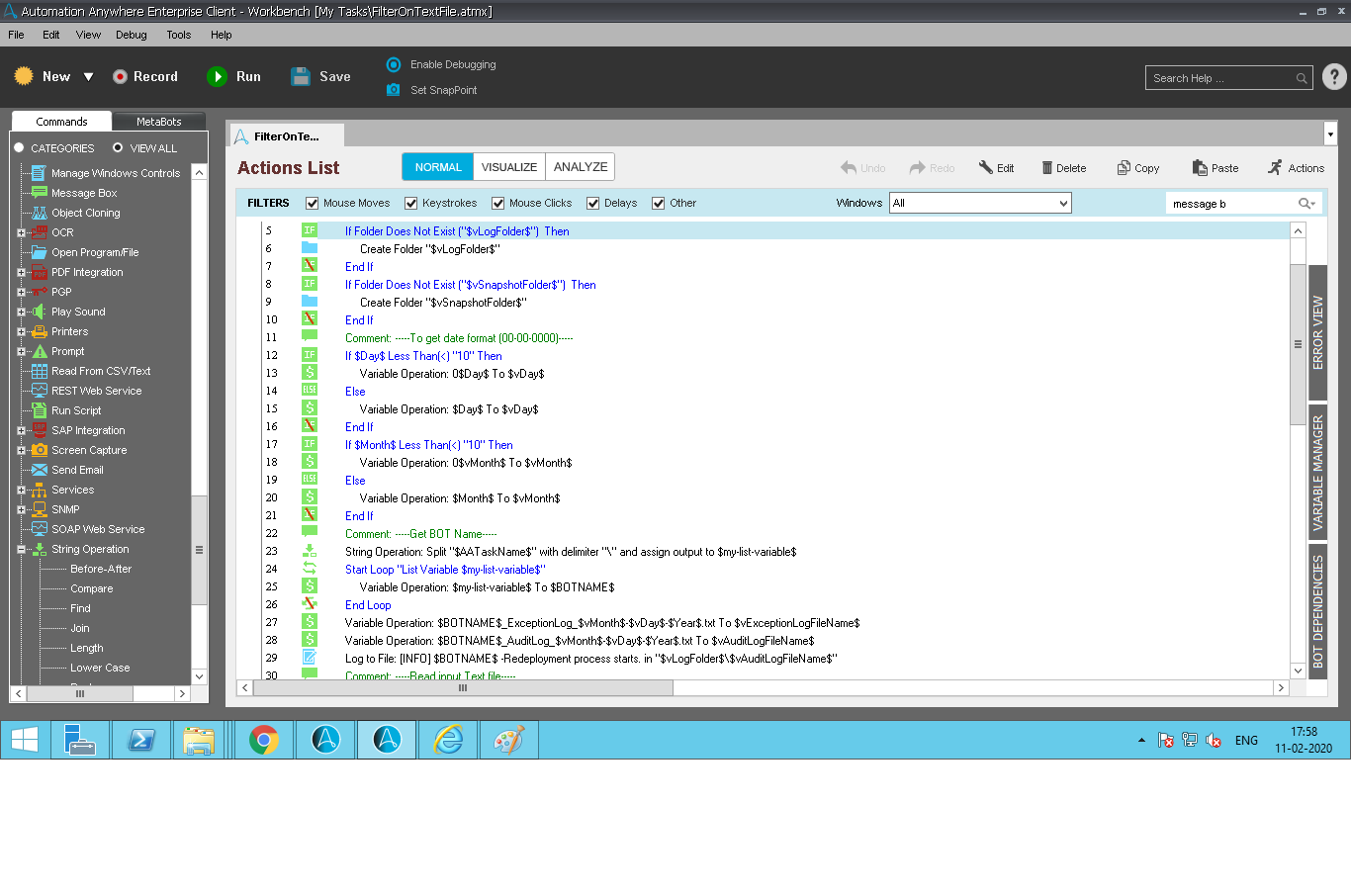Uncheck the Mouse Moves filter
Image resolution: width=1351 pixels, height=896 pixels.
[x=313, y=203]
